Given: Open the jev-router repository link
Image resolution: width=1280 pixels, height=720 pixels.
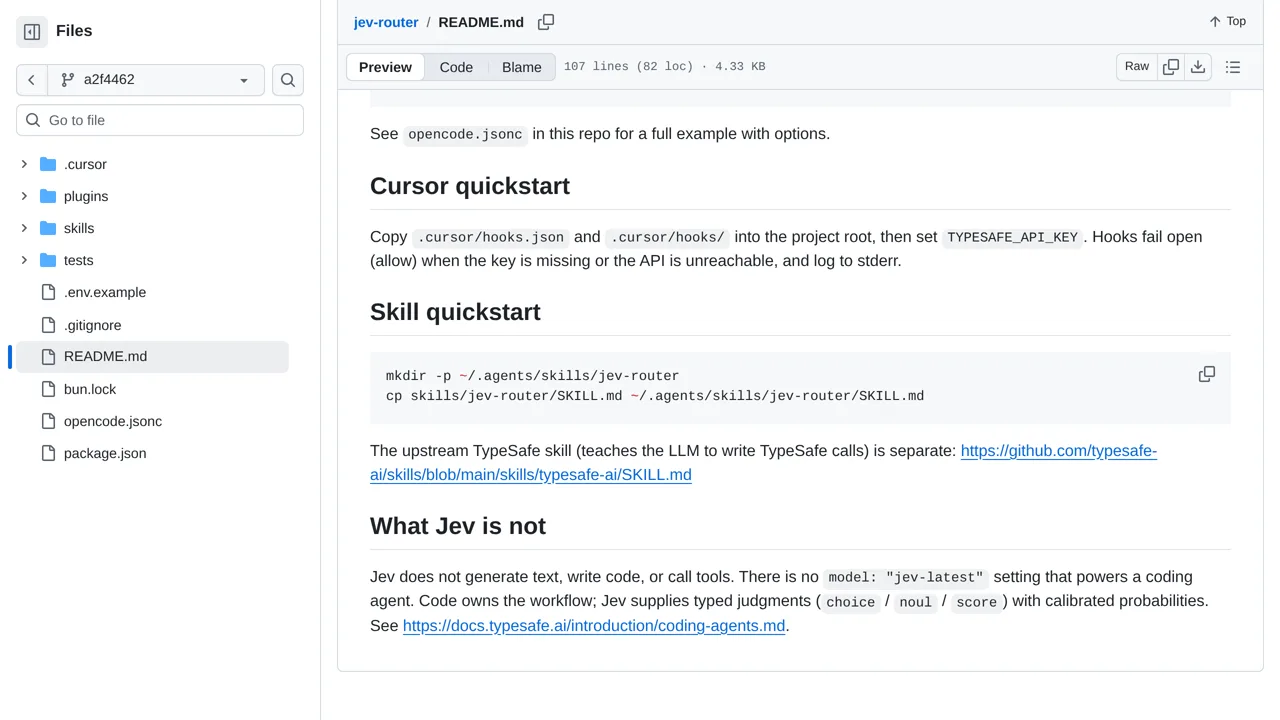Looking at the screenshot, I should coord(386,22).
